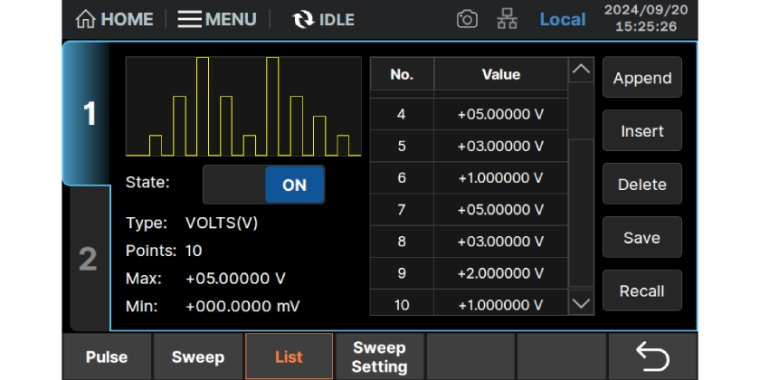The width and height of the screenshot is (760, 380).
Task: Select the List tab
Action: click(x=289, y=357)
